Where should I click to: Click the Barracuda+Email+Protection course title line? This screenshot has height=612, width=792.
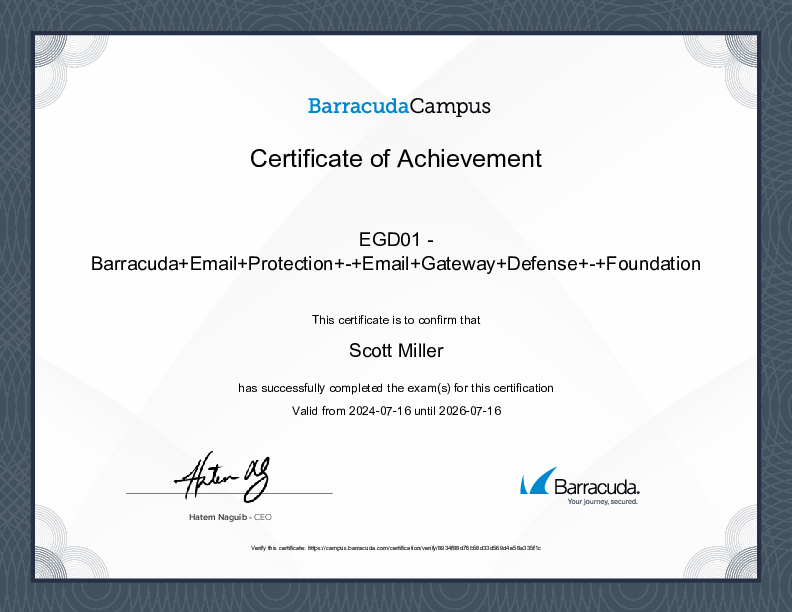396,264
